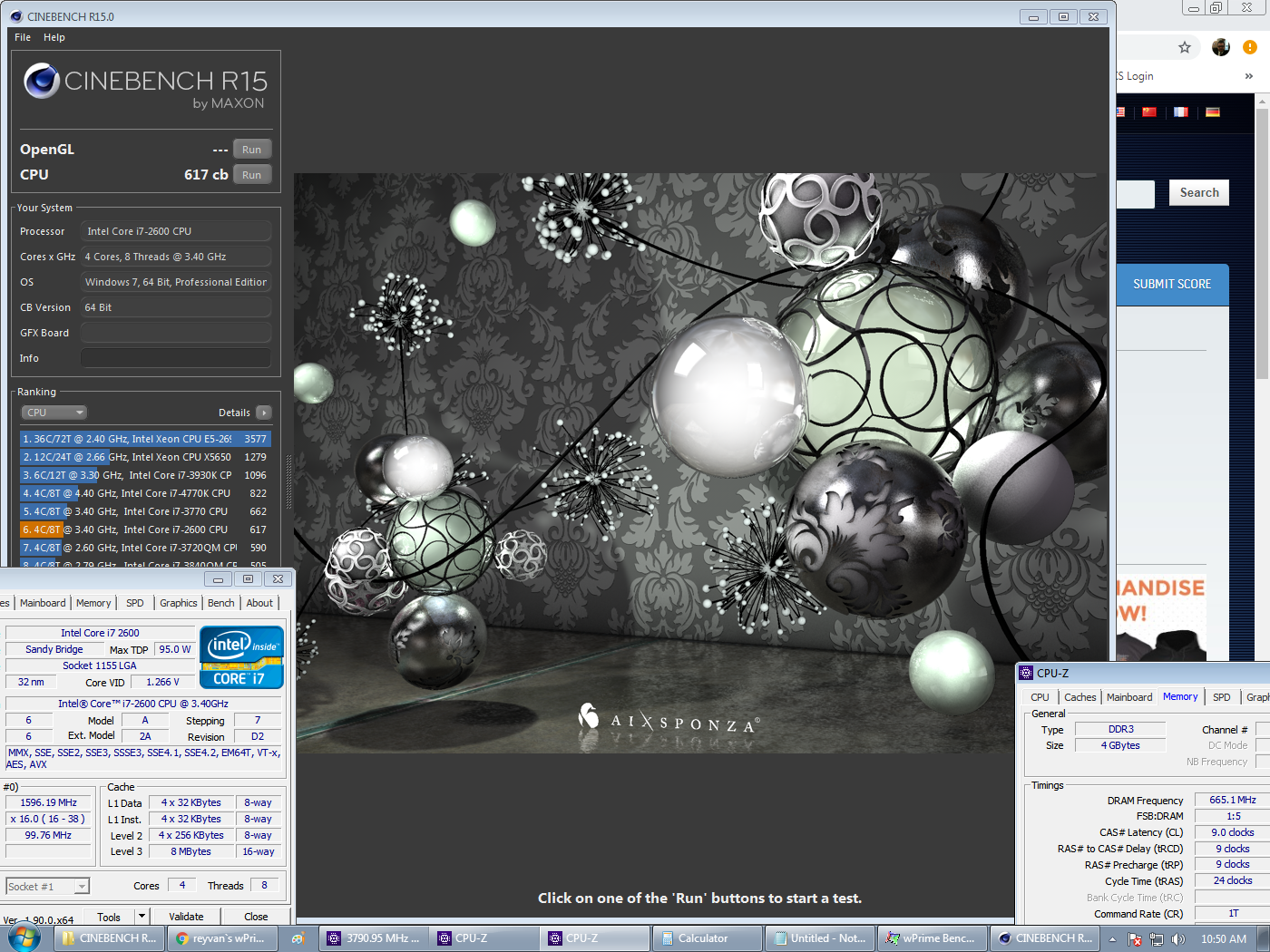Screen dimensions: 1270x952
Task: Click the orange Chrome alert icon
Action: point(1250,47)
